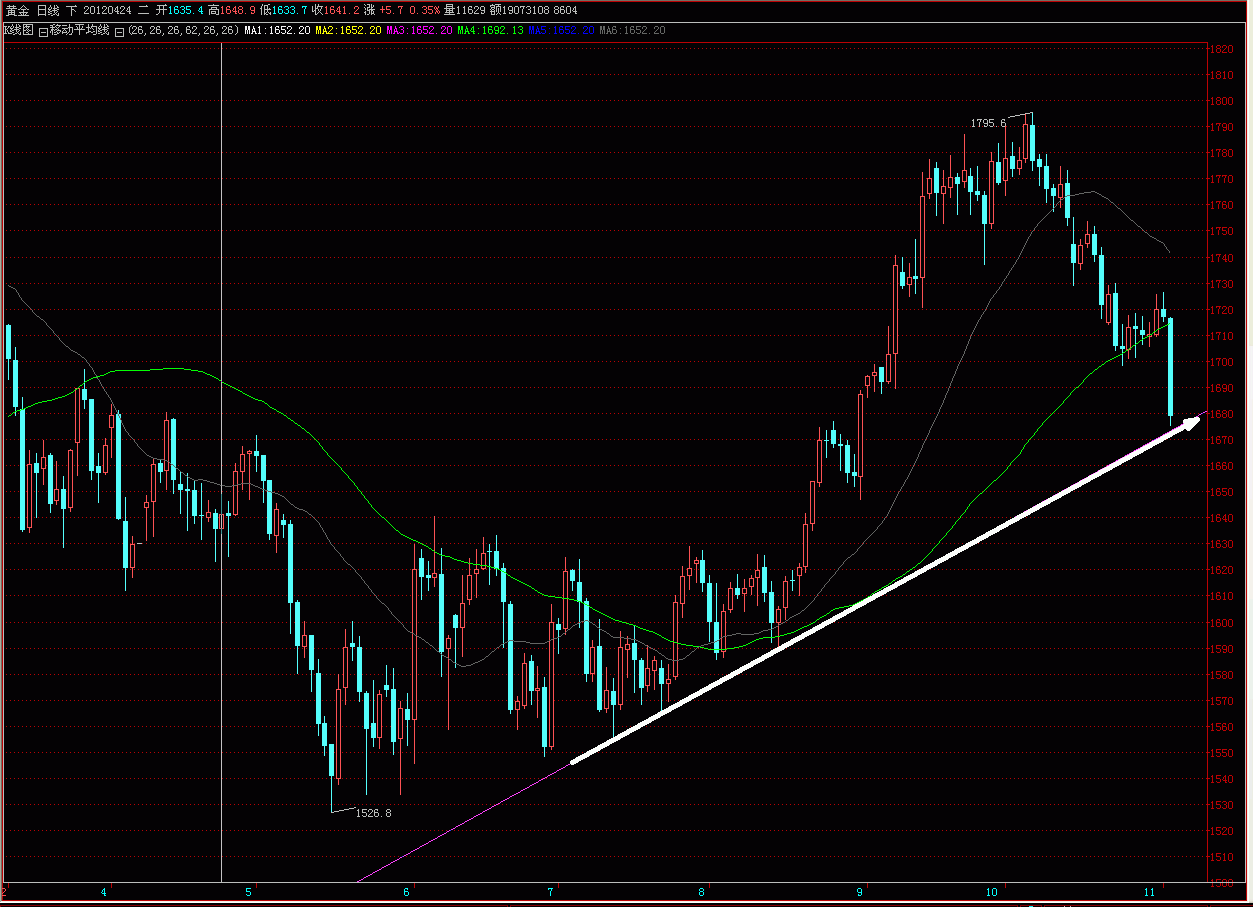This screenshot has height=907, width=1253.
Task: Click the 1700 level on price axis
Action: click(1220, 362)
